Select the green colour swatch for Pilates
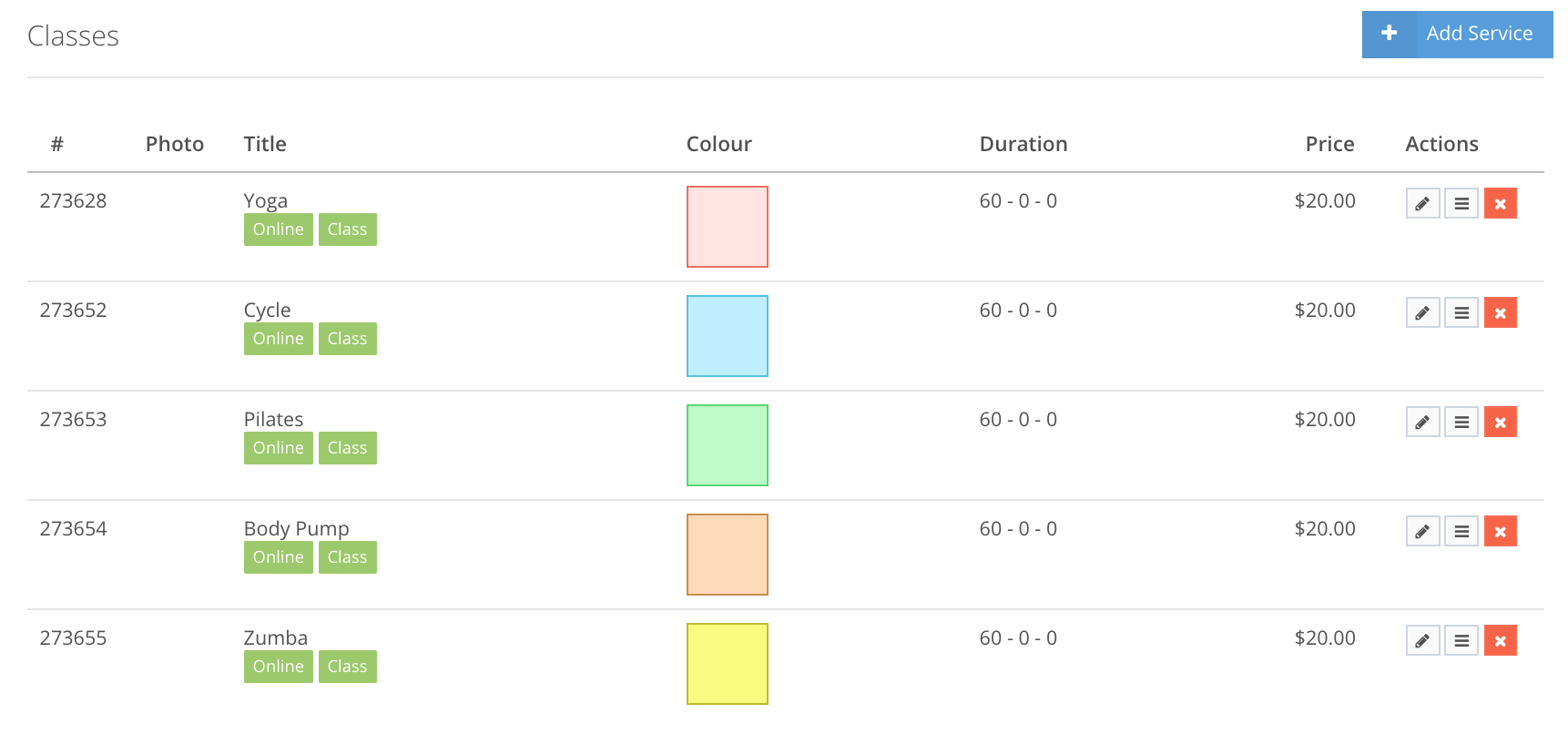Viewport: 1568px width, 734px height. coord(727,444)
